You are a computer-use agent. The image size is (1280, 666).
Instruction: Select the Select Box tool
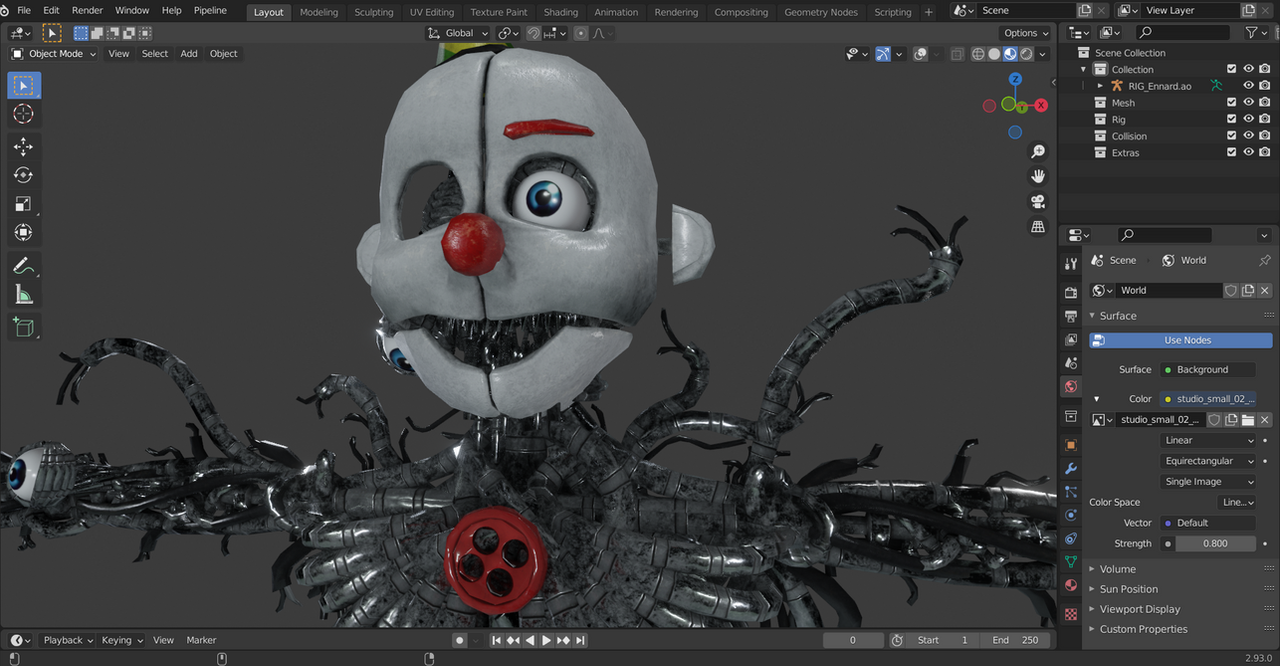24,86
